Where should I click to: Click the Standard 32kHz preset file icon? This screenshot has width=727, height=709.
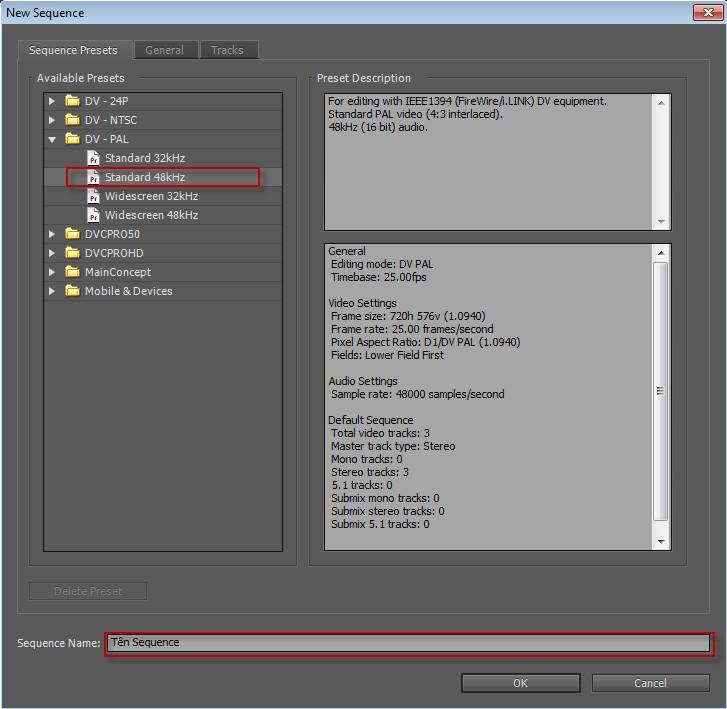pos(93,158)
